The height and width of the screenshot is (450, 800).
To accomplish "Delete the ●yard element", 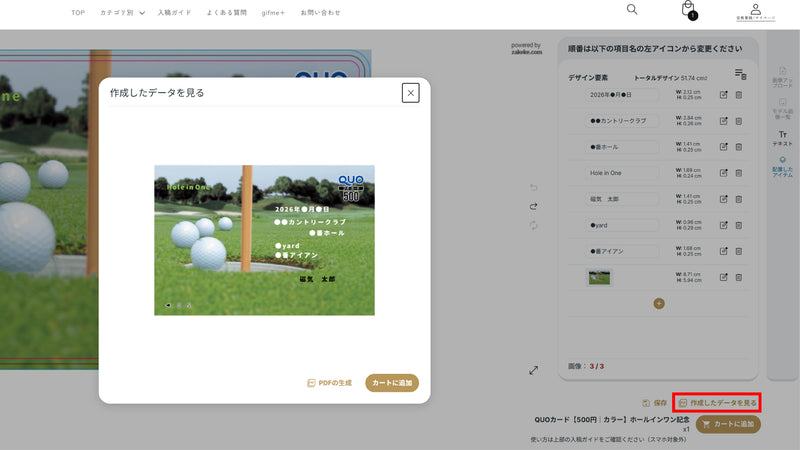I will [x=738, y=225].
